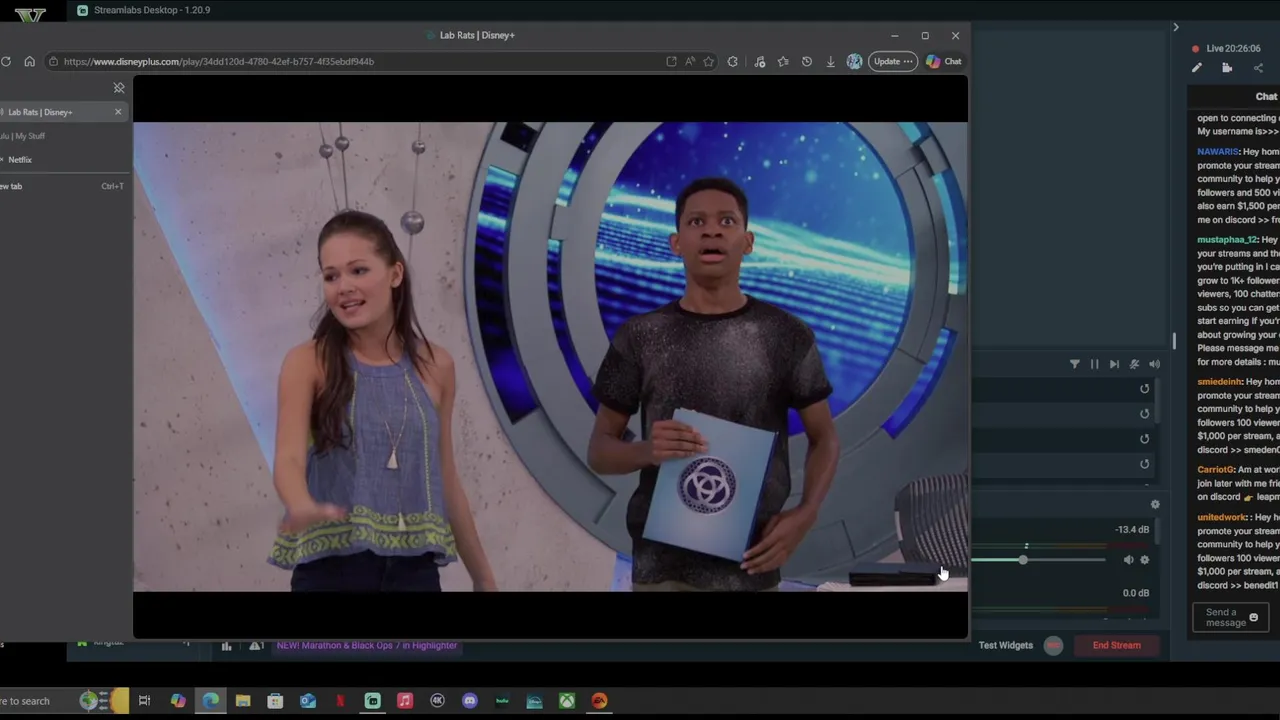
Task: Click NAWARIS username in chat
Action: [x=1217, y=152]
